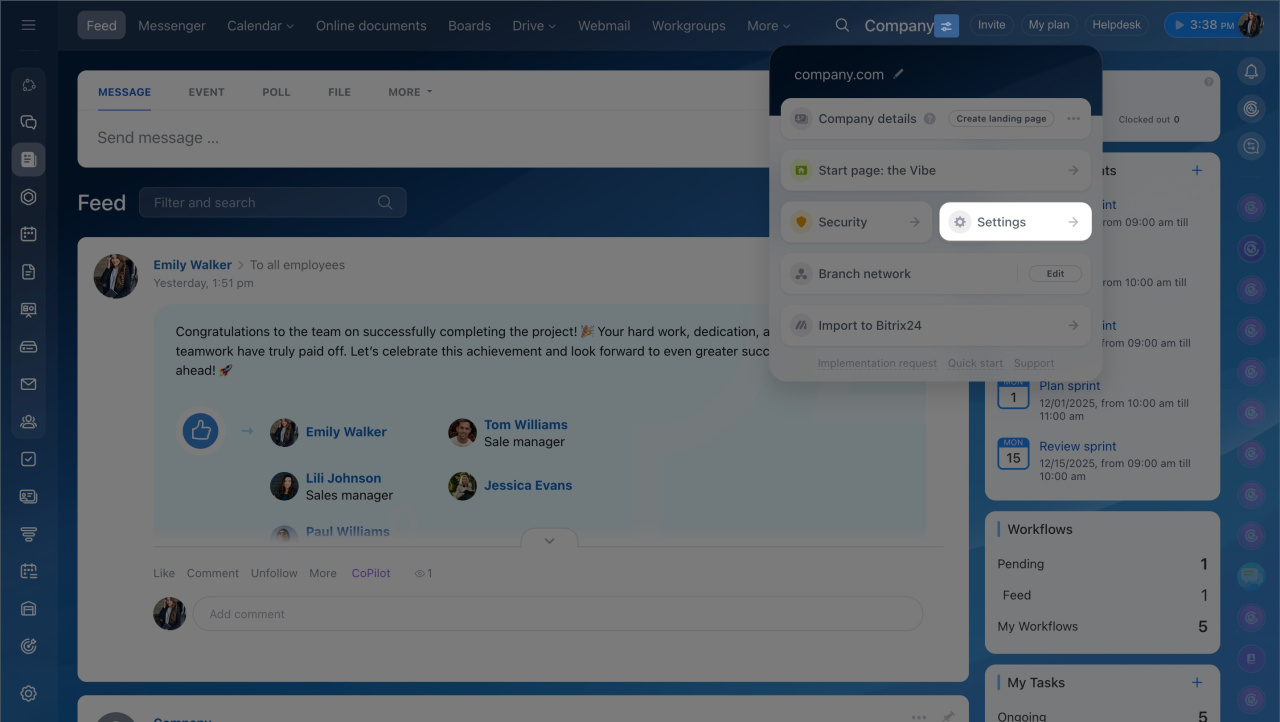1280x722 pixels.
Task: Click the Filter and search field
Action: click(x=262, y=203)
